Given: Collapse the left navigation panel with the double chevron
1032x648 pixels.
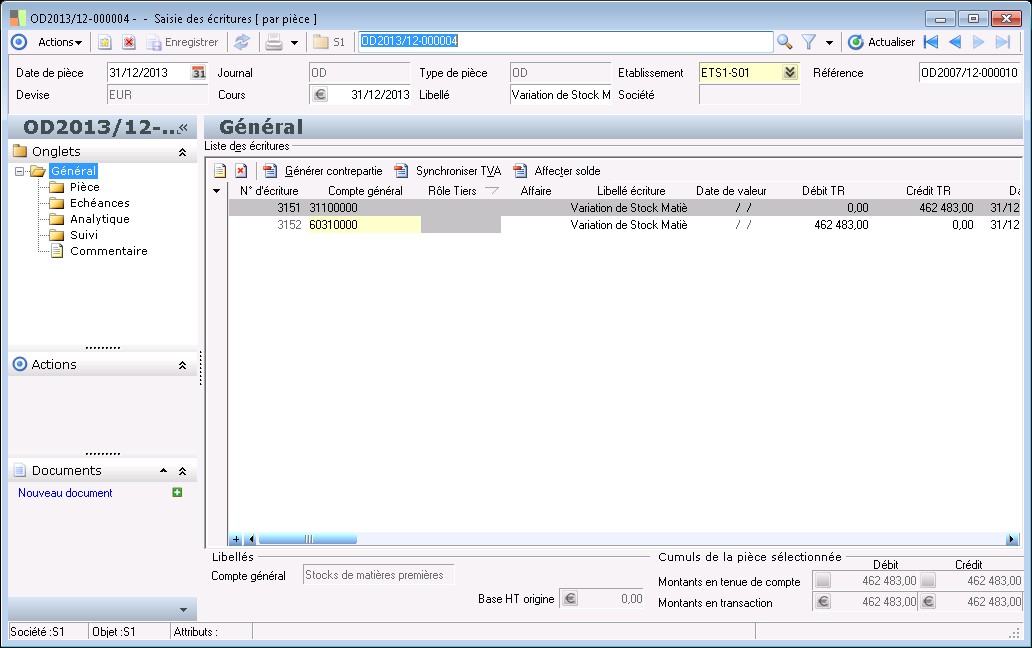Looking at the screenshot, I should pyautogui.click(x=183, y=128).
